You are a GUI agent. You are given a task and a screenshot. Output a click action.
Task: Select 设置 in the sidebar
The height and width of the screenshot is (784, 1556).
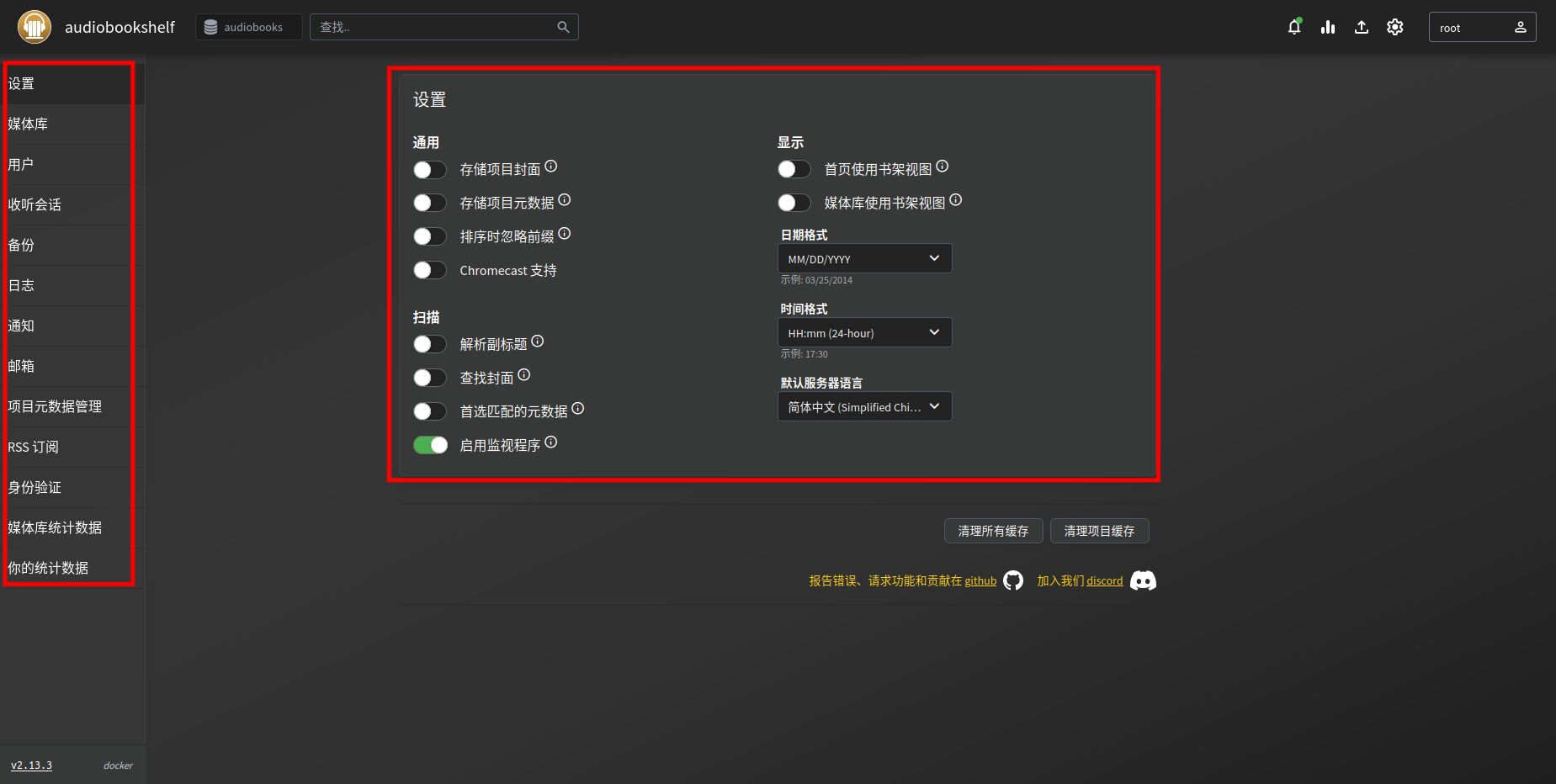pos(72,83)
